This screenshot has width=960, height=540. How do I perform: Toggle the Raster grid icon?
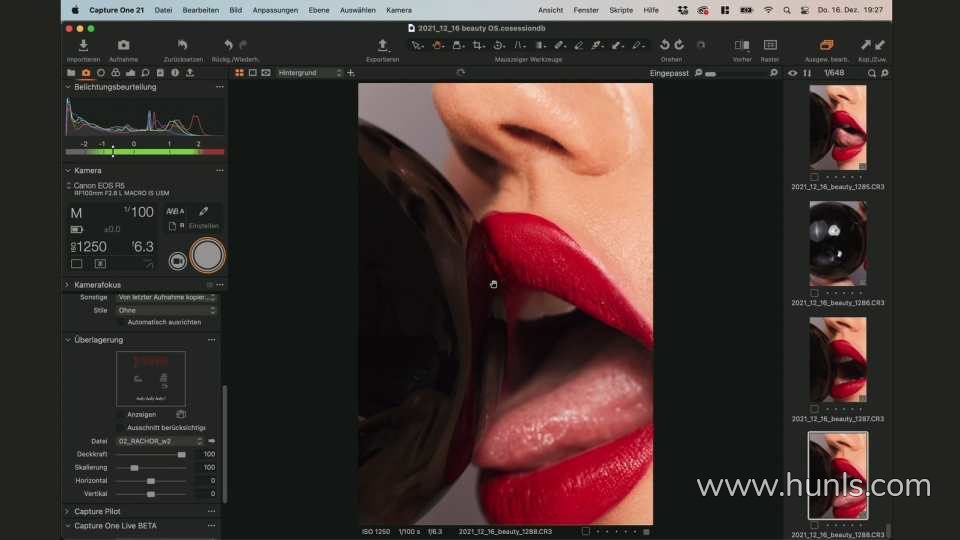tap(770, 46)
